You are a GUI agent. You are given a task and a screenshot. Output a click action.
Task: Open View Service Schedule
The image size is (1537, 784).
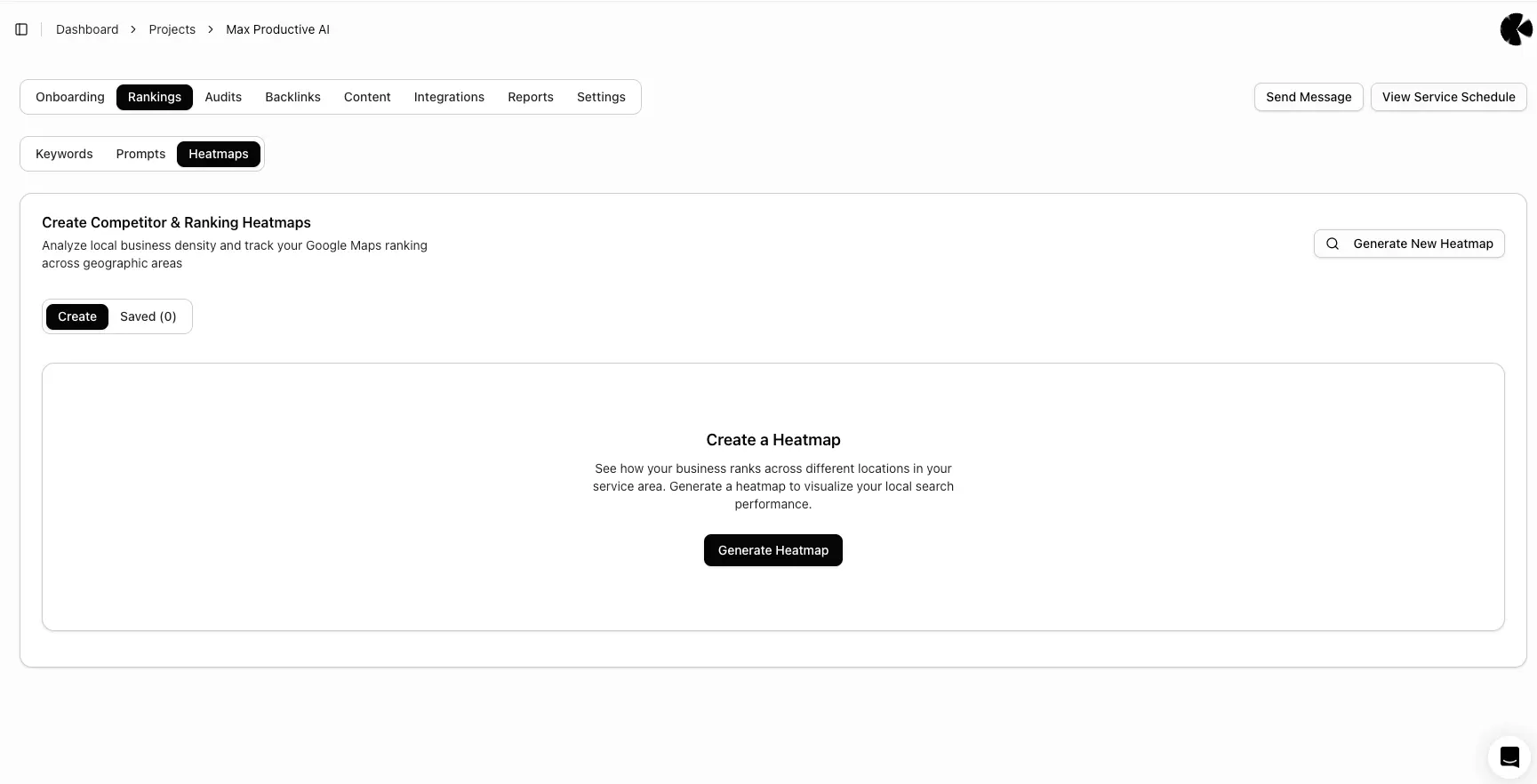(1448, 97)
